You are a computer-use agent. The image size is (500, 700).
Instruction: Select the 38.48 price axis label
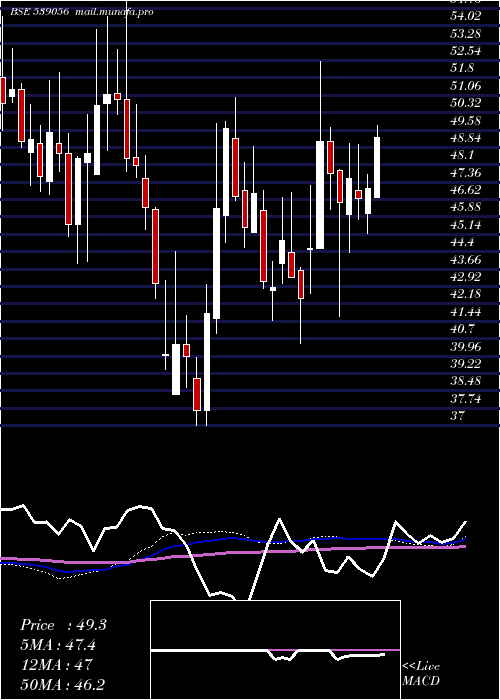coord(466,382)
